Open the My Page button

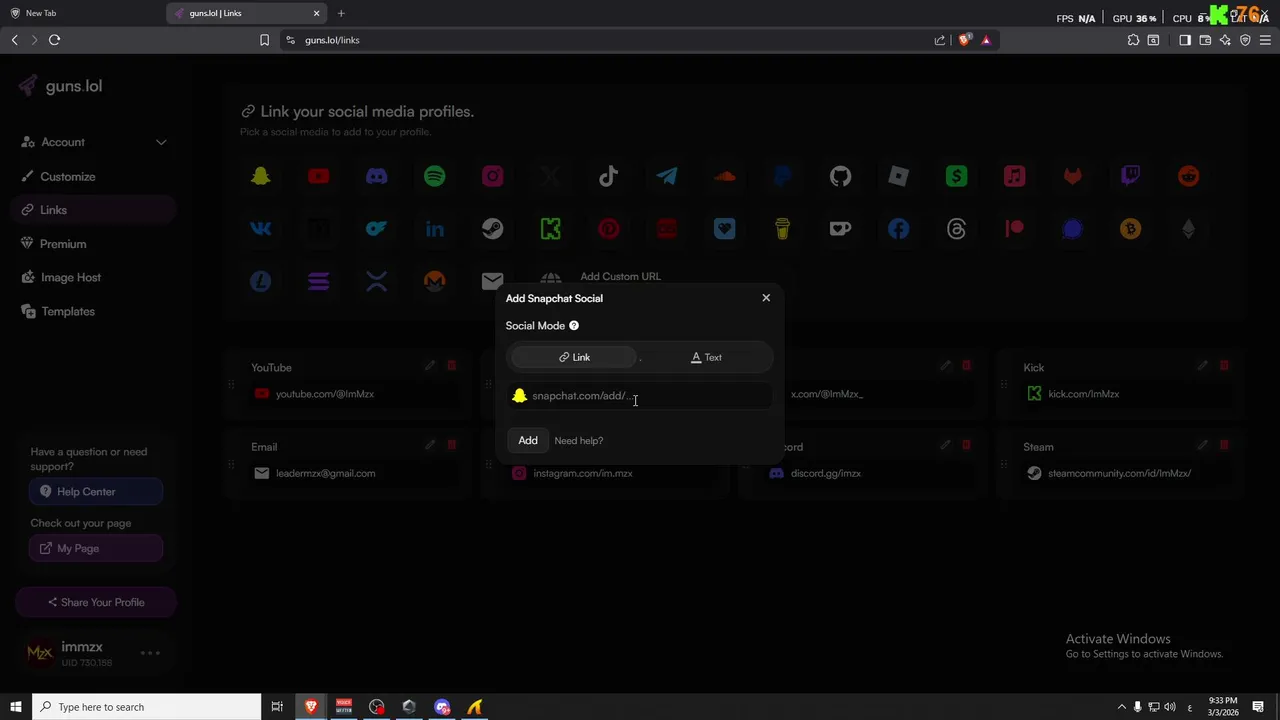(x=96, y=549)
